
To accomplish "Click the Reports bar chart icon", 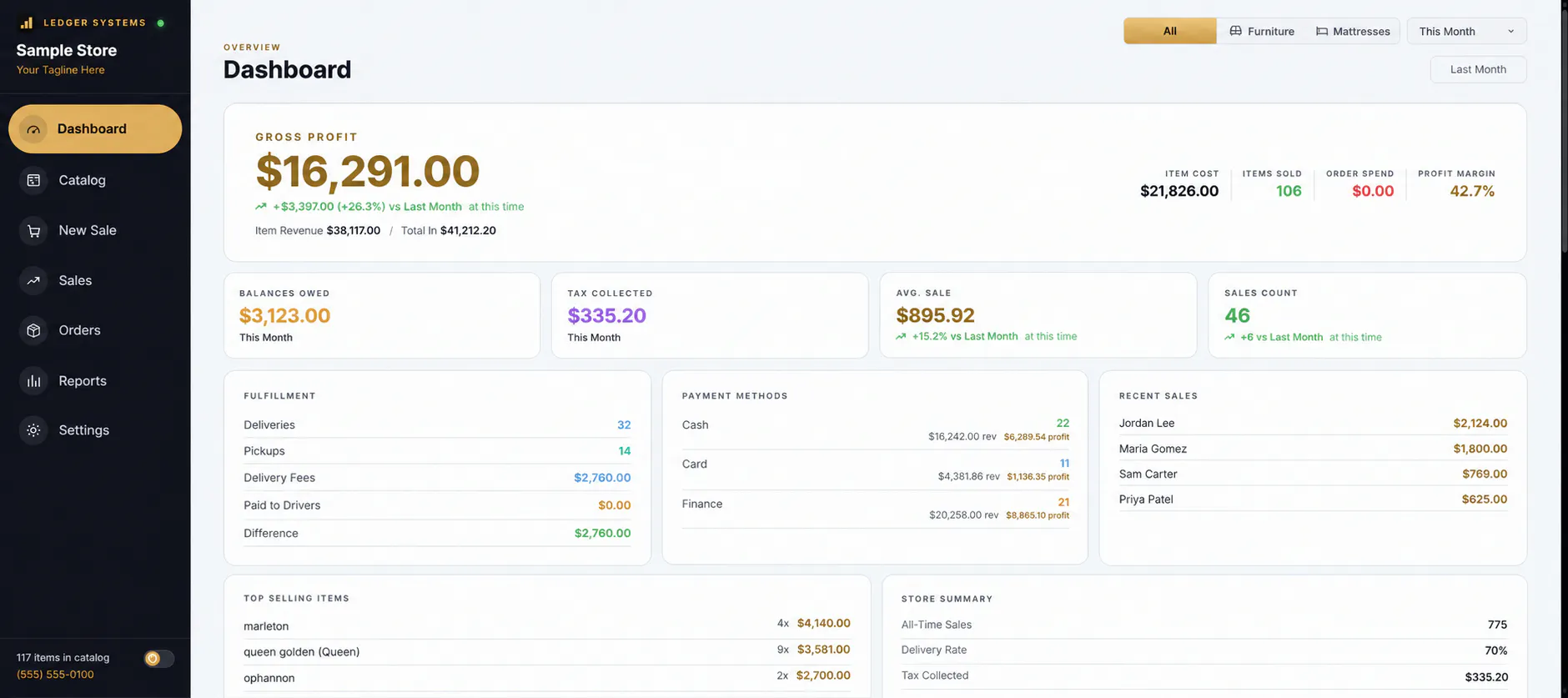I will 33,381.
